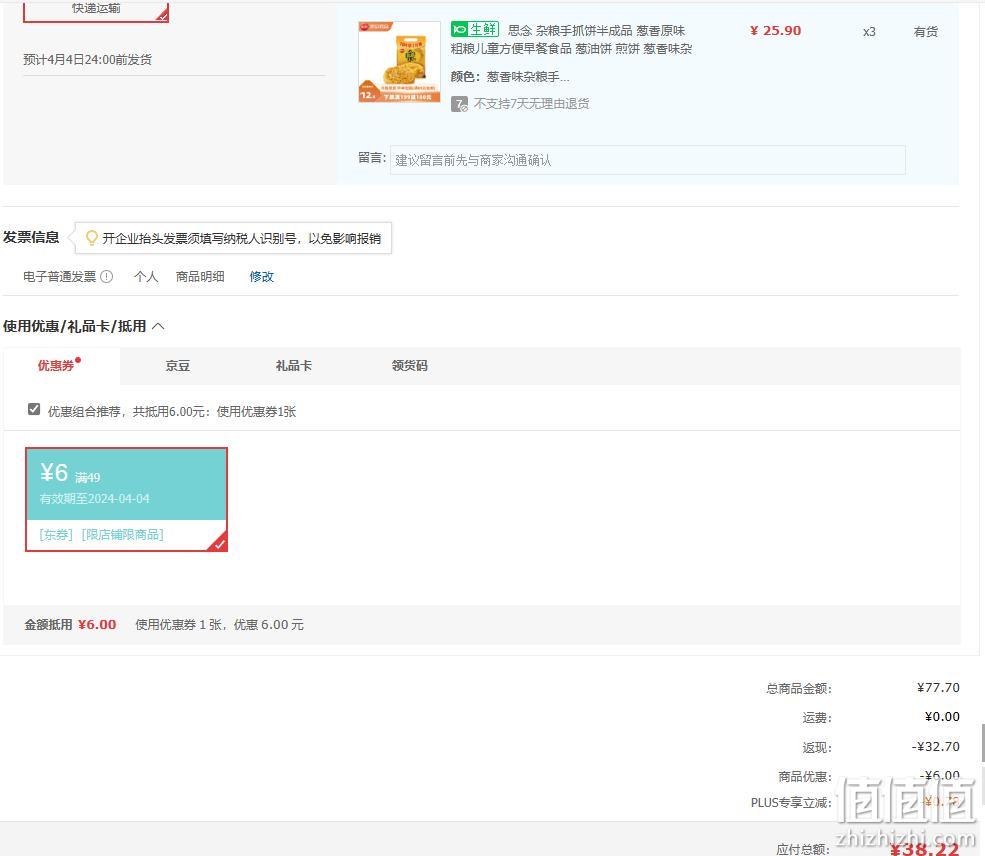The width and height of the screenshot is (985, 856).
Task: Click the vertical scrollbar thumb on the right edge
Action: coord(982,743)
